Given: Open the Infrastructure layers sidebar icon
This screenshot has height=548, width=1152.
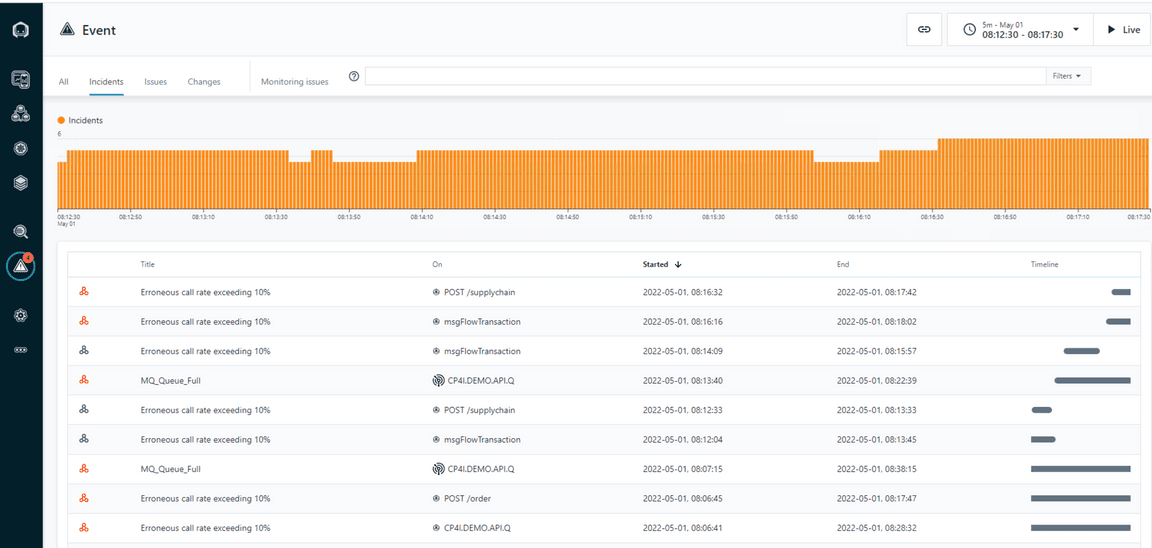Looking at the screenshot, I should coord(21,184).
